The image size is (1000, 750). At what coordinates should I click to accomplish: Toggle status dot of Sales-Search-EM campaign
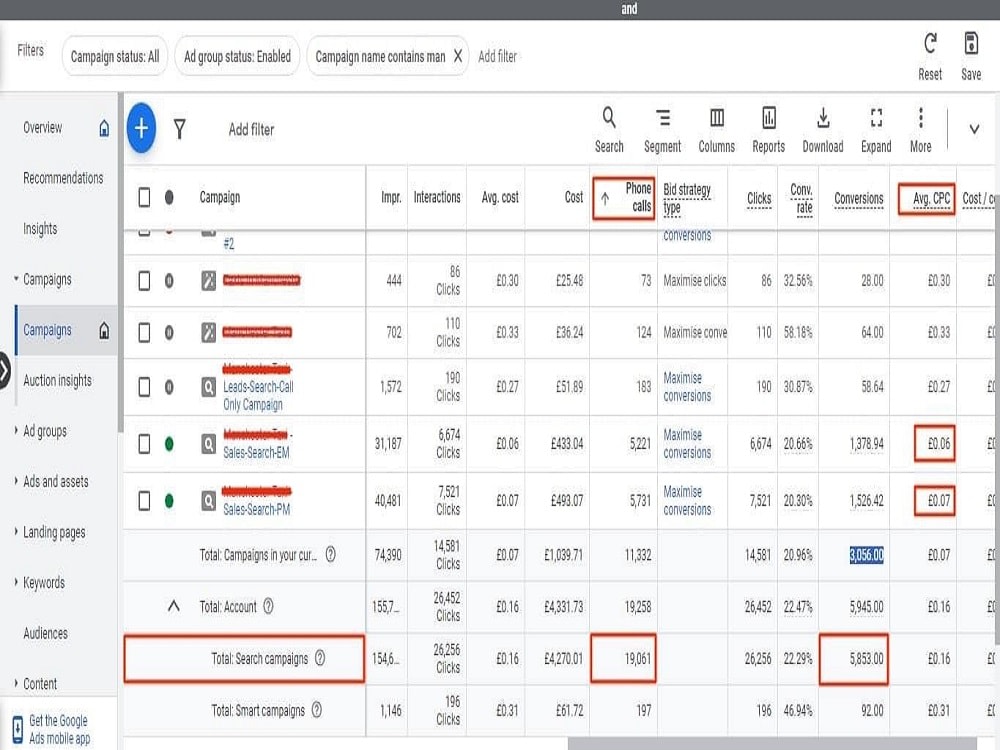tap(169, 443)
